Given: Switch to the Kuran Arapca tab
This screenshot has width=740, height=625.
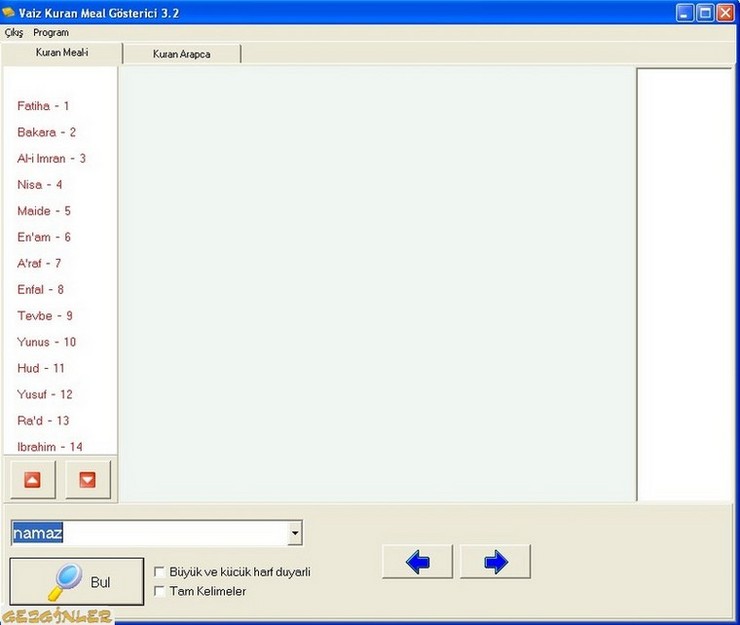Looking at the screenshot, I should tap(181, 54).
